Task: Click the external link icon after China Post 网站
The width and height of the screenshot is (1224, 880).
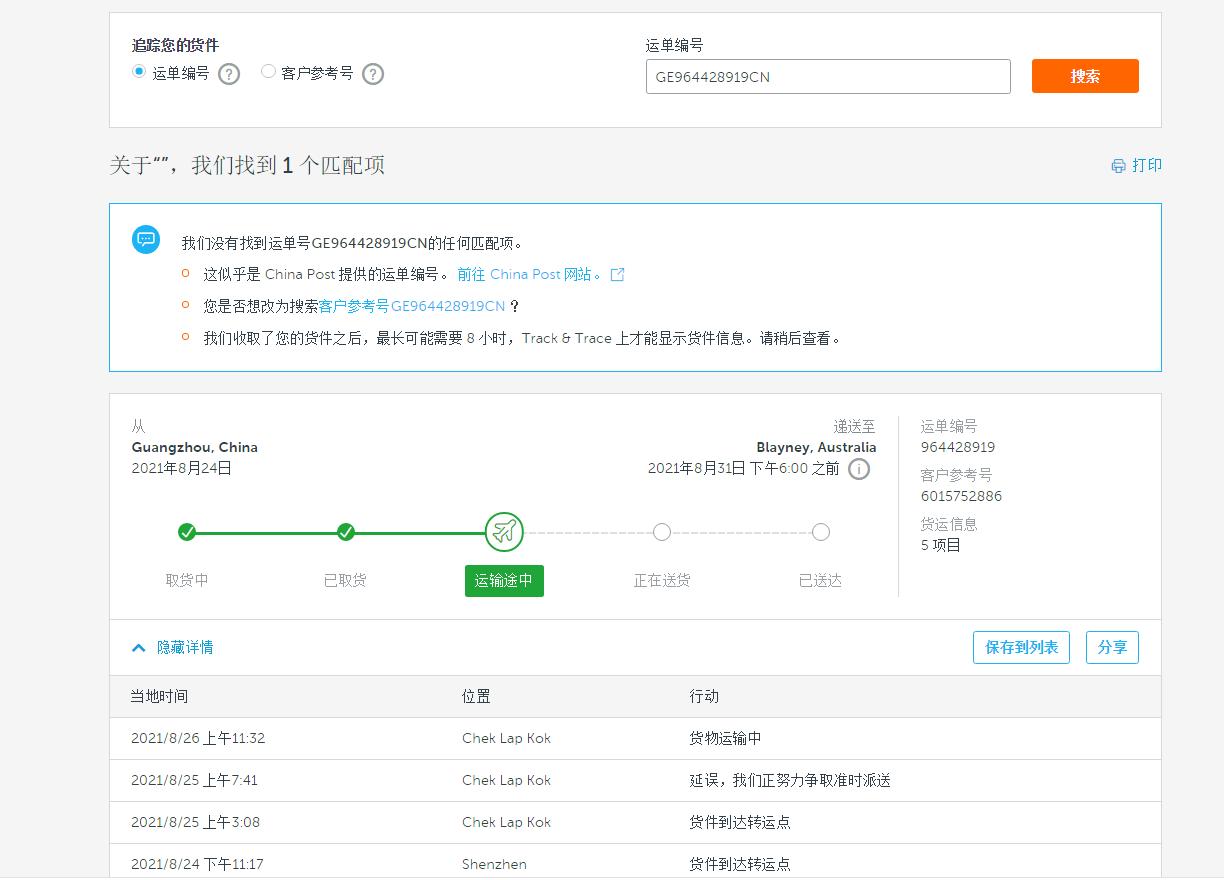Action: click(x=618, y=274)
